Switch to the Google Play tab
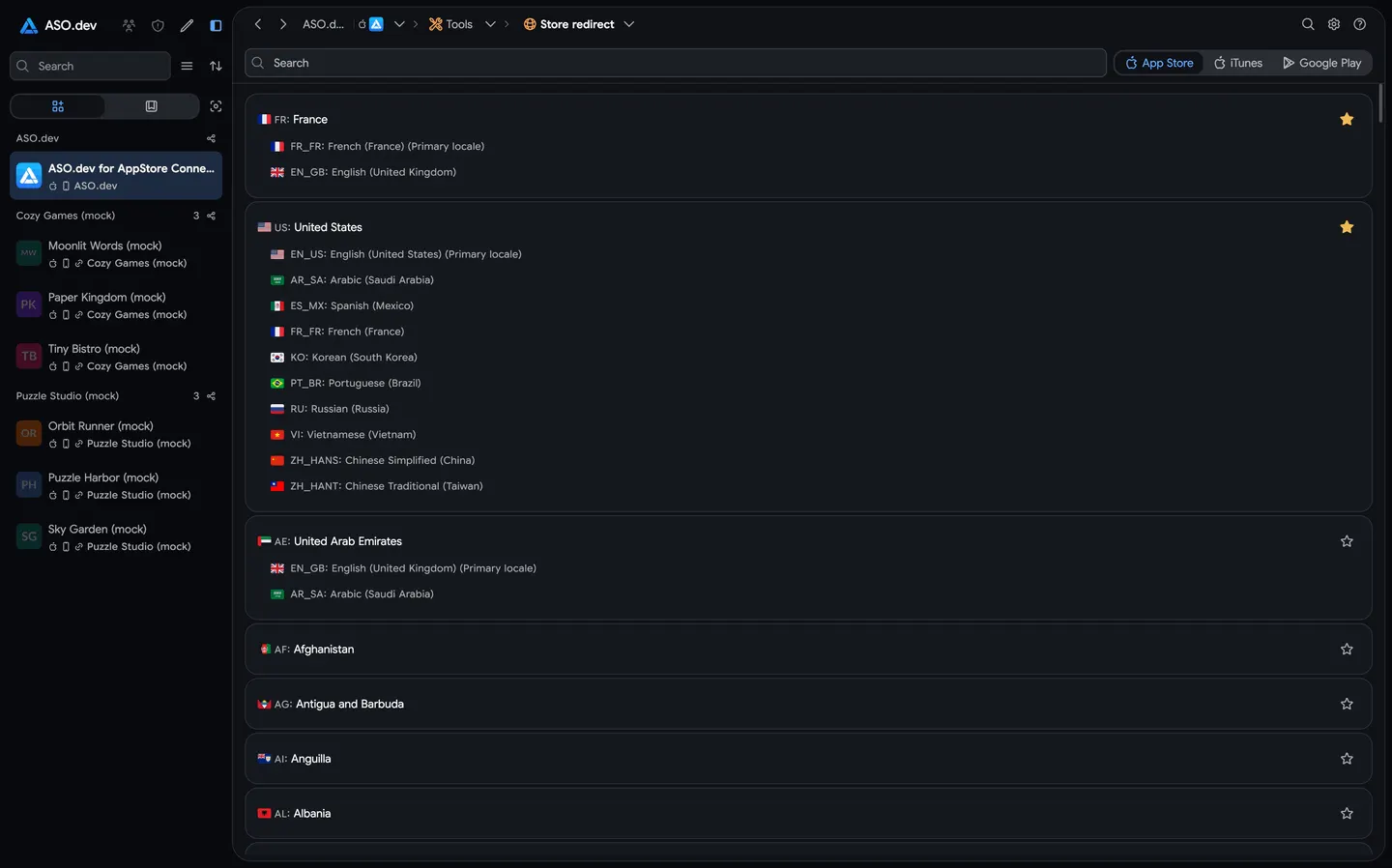1392x868 pixels. [x=1321, y=63]
